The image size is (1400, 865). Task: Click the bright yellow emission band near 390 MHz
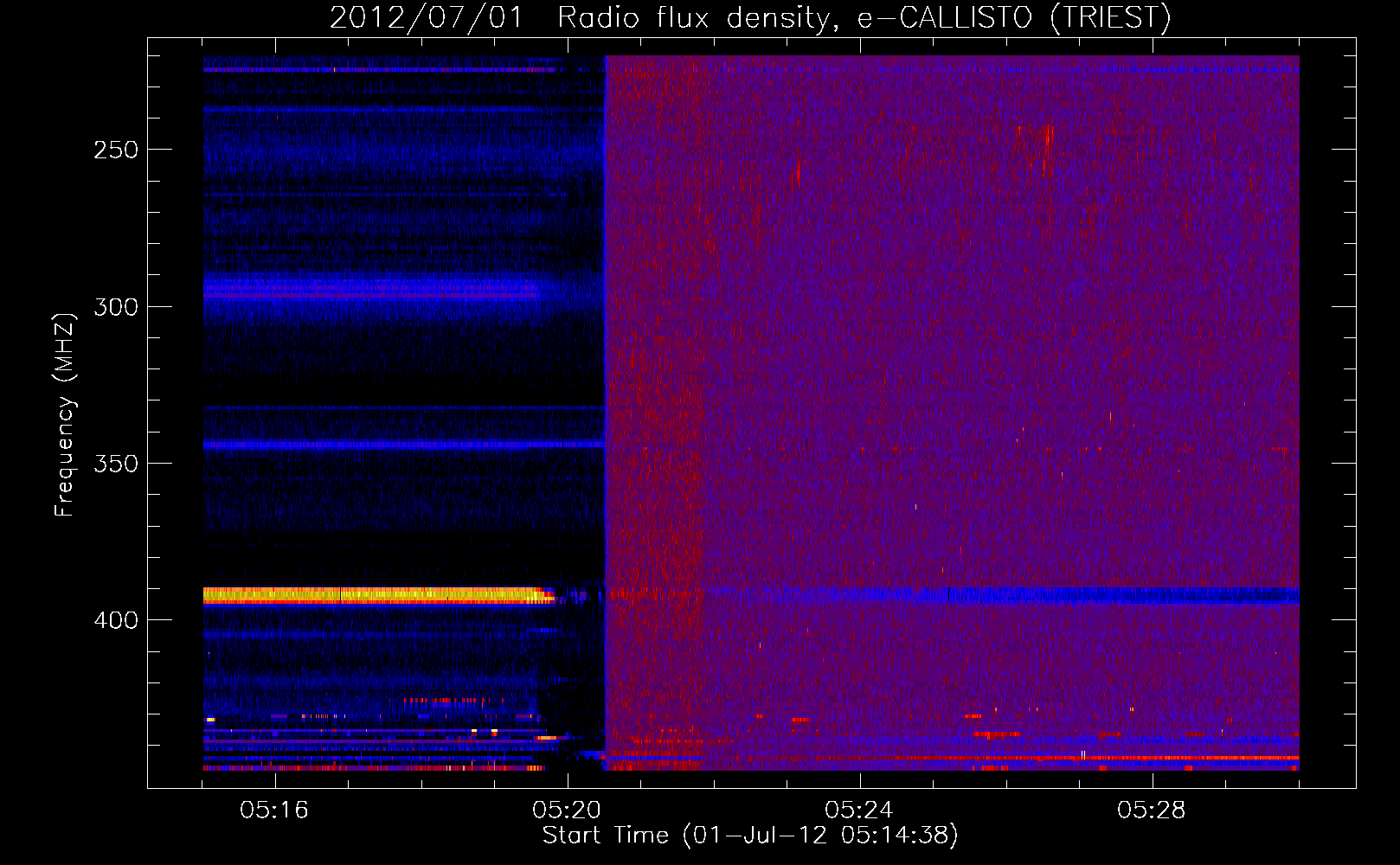coord(378,594)
